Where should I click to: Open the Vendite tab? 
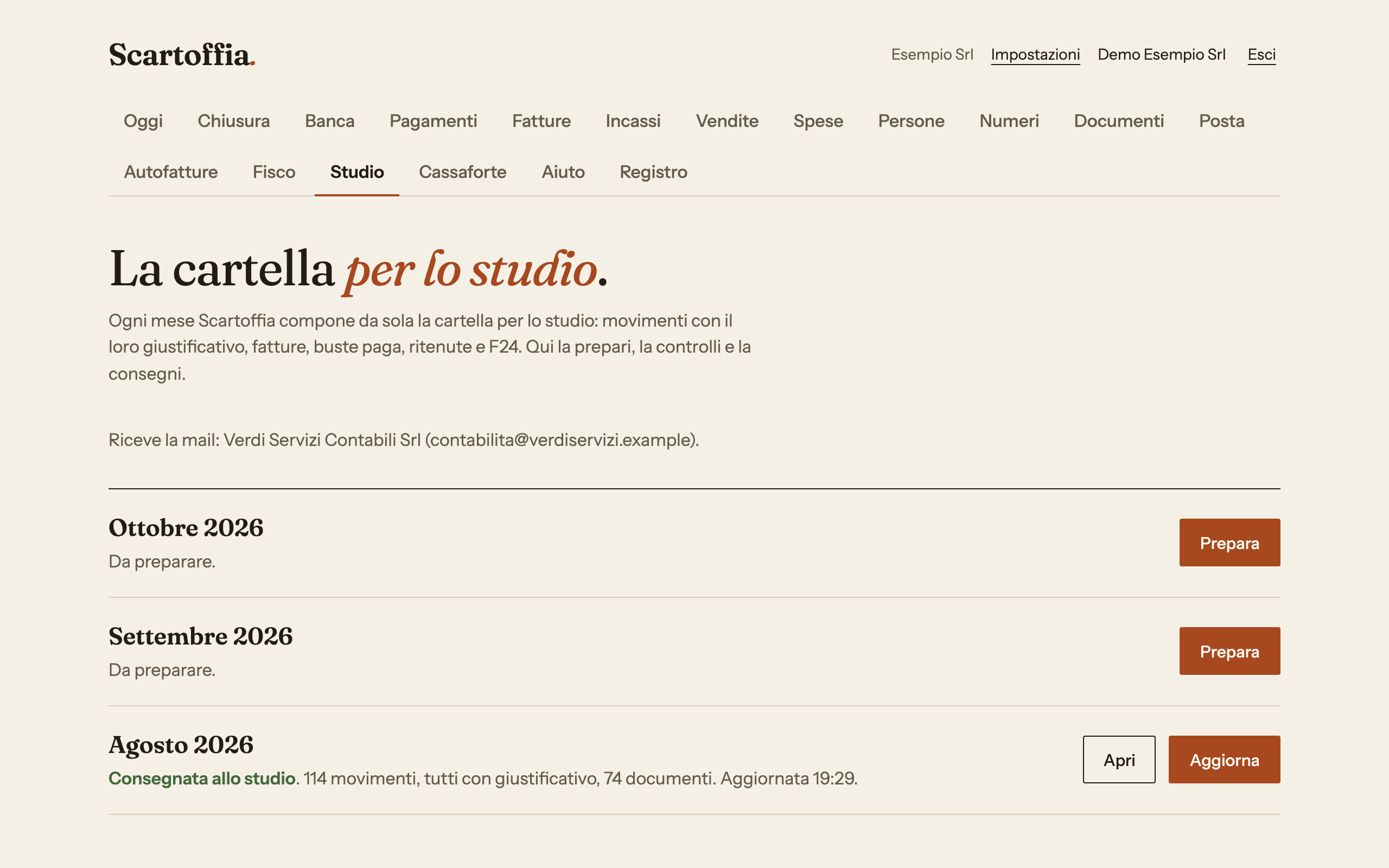coord(727,121)
